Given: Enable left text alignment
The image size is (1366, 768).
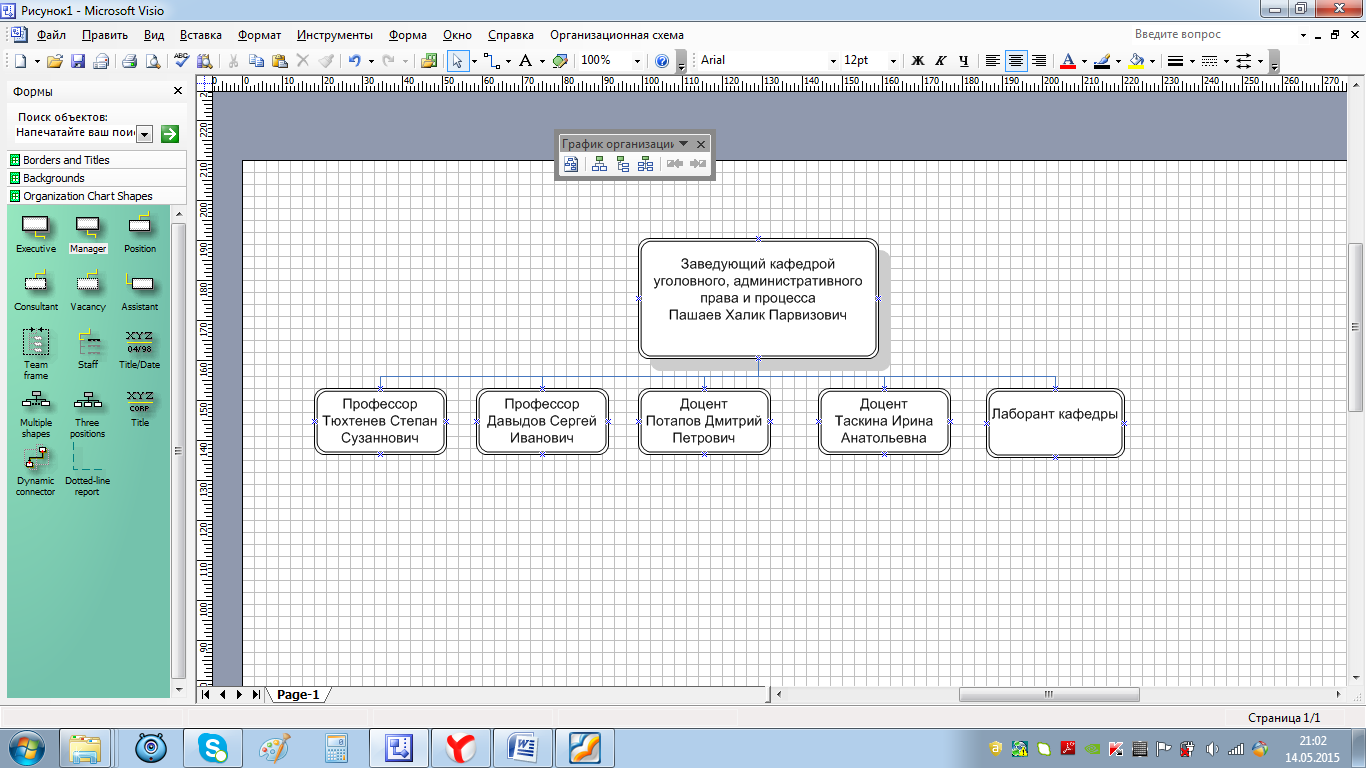Looking at the screenshot, I should 992,61.
